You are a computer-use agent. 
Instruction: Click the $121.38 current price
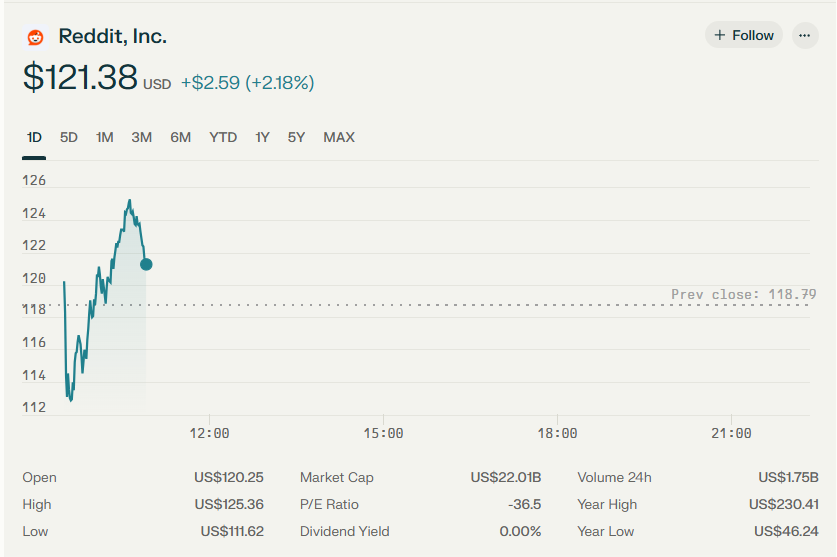point(80,77)
